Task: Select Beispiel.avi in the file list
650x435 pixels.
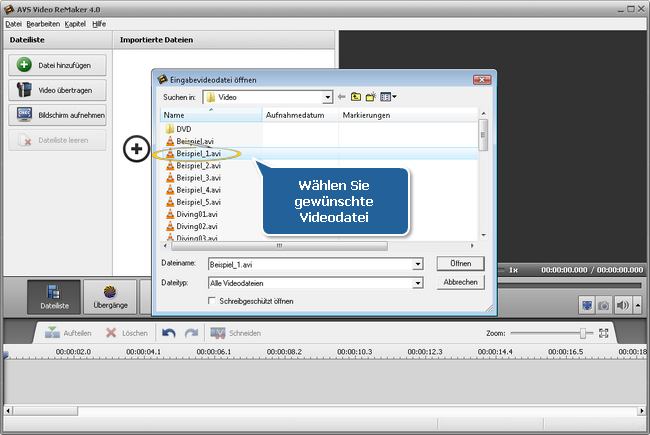Action: pos(189,141)
